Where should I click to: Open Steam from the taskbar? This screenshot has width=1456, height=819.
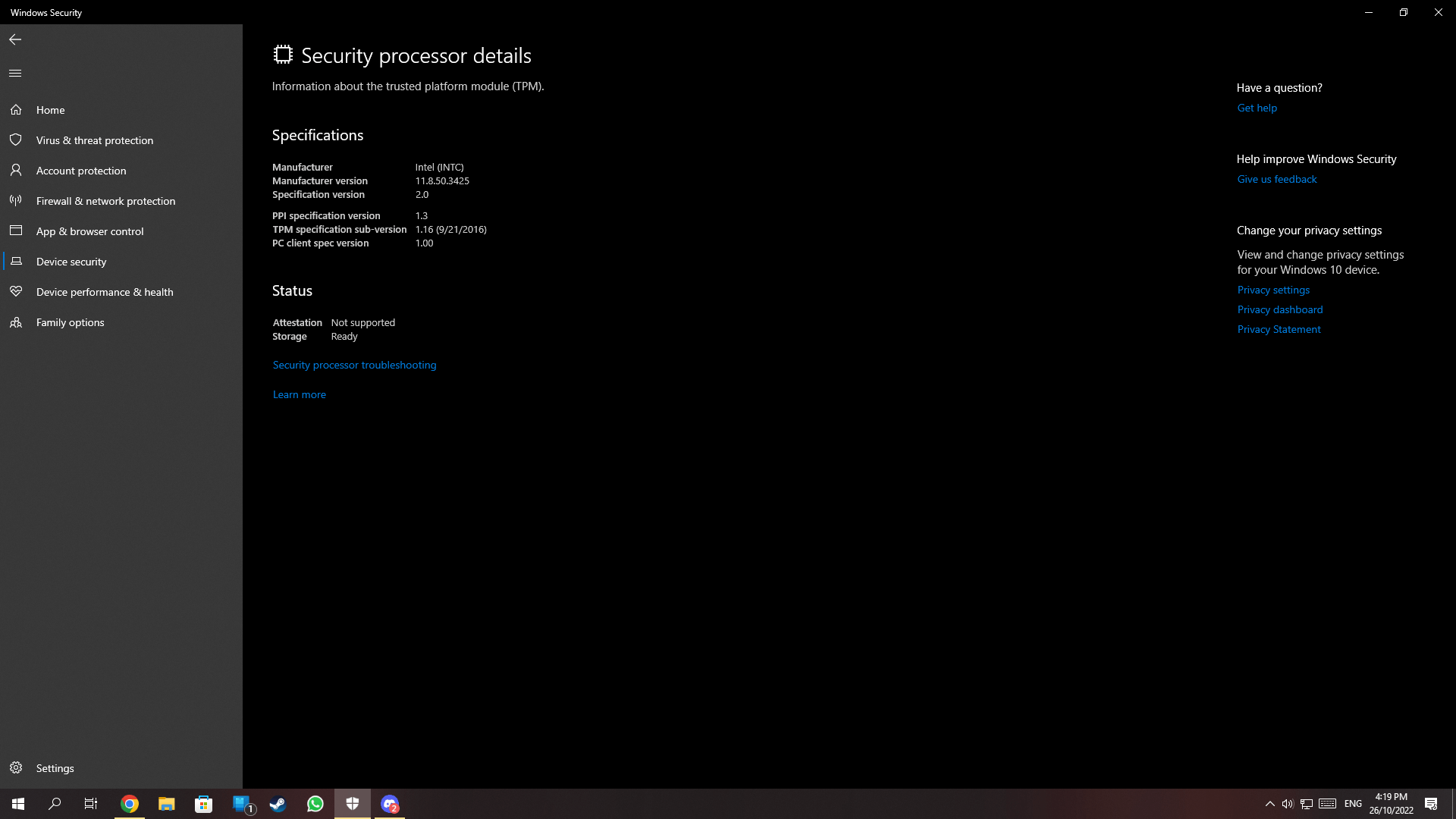(278, 804)
